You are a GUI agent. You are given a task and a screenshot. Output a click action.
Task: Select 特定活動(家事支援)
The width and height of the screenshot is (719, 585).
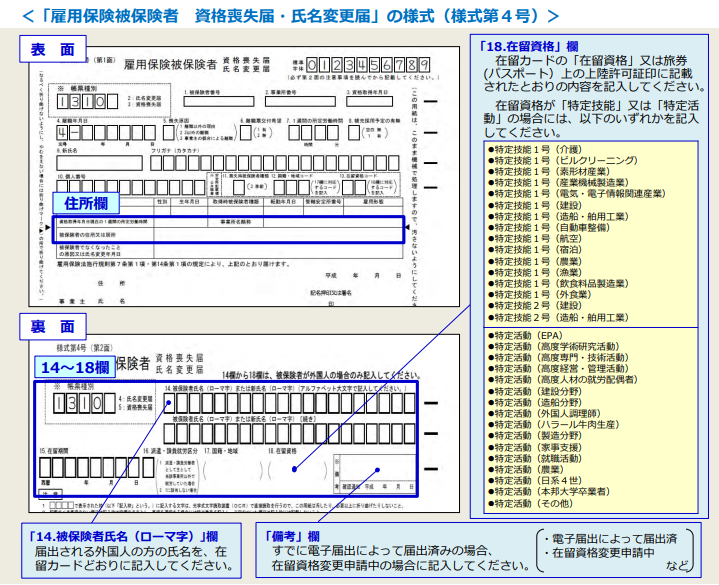(x=535, y=447)
